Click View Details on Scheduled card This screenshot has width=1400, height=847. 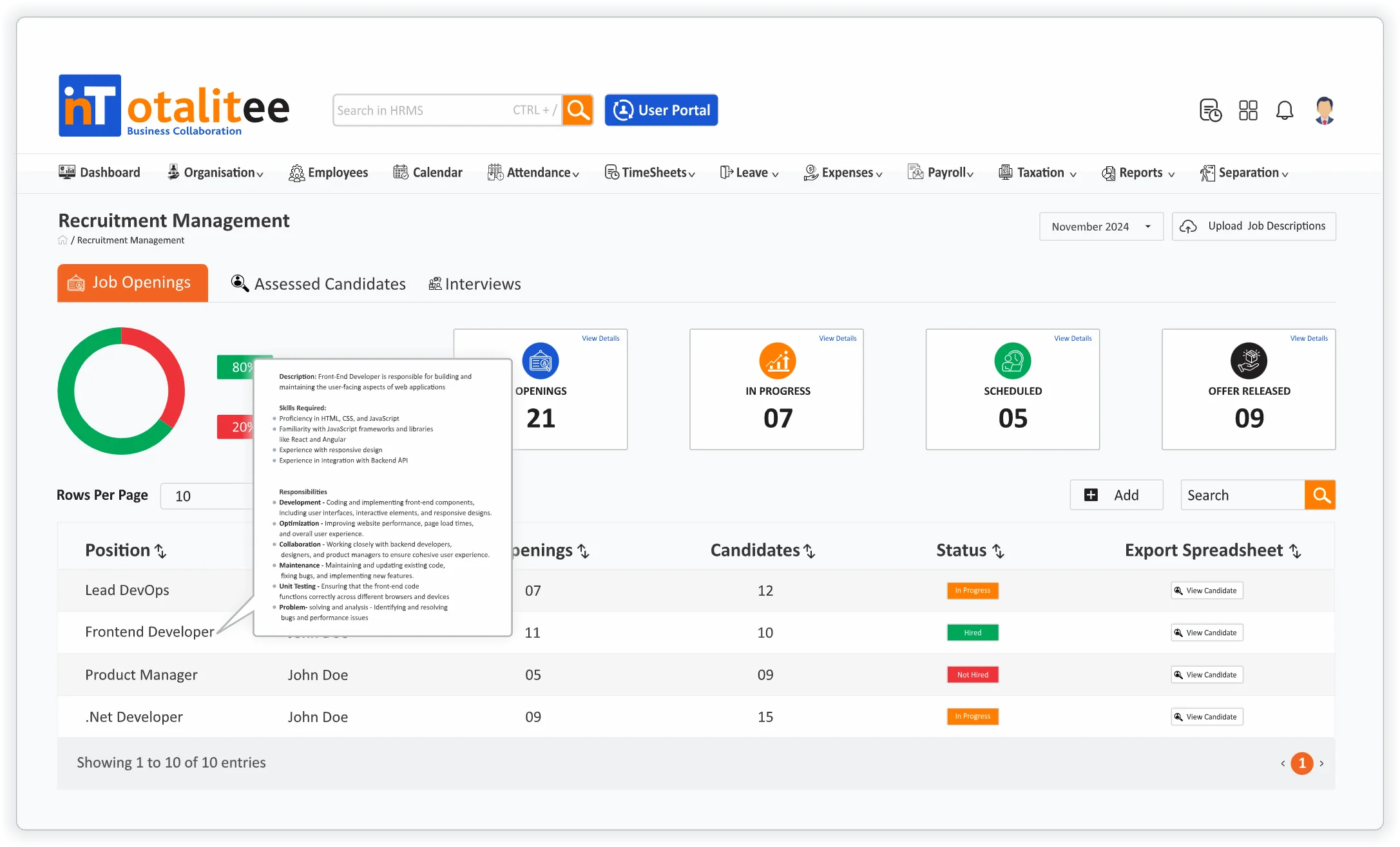click(x=1072, y=338)
